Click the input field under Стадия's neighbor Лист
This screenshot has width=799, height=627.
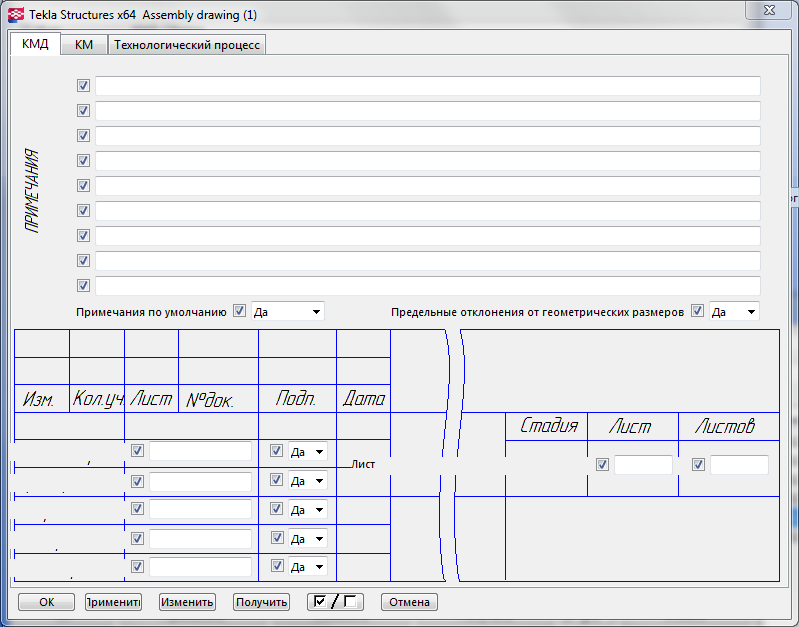tap(643, 464)
